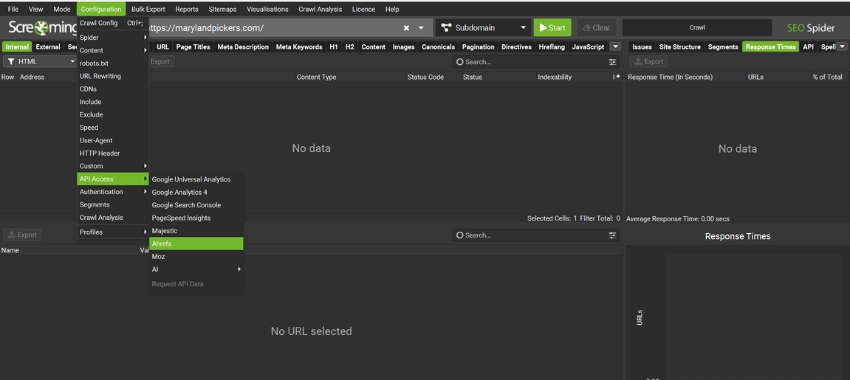Show more main tabs via the overflow arrow

click(x=615, y=47)
